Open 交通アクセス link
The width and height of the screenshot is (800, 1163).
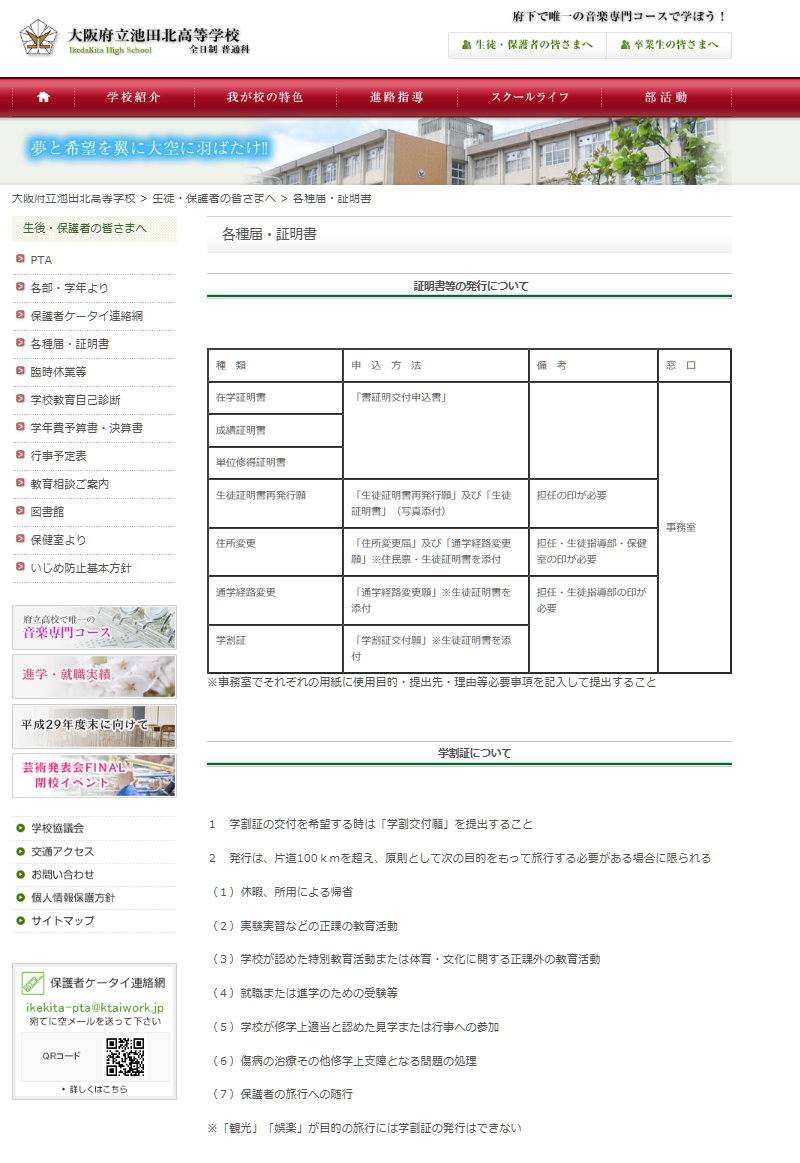click(62, 851)
